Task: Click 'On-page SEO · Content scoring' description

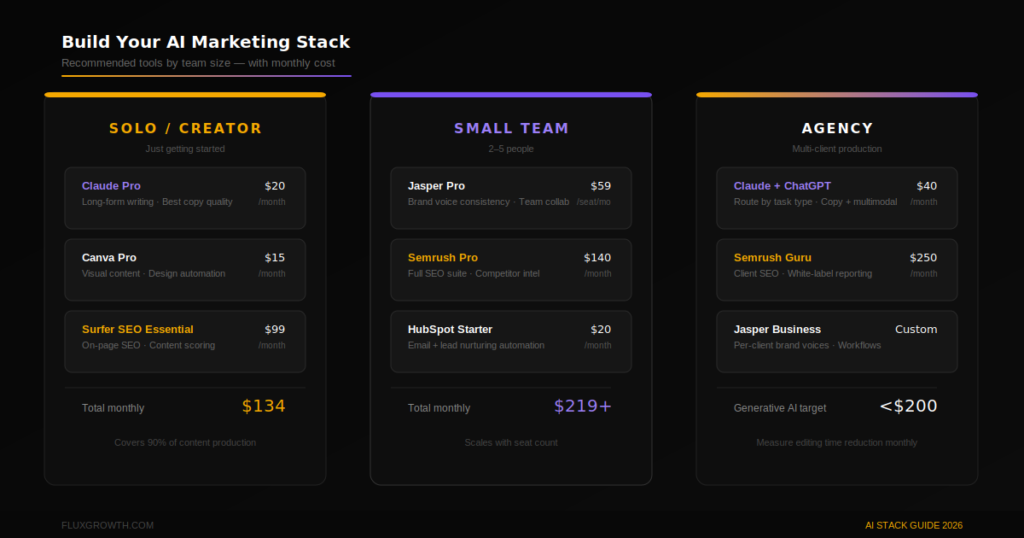Action: [148, 345]
